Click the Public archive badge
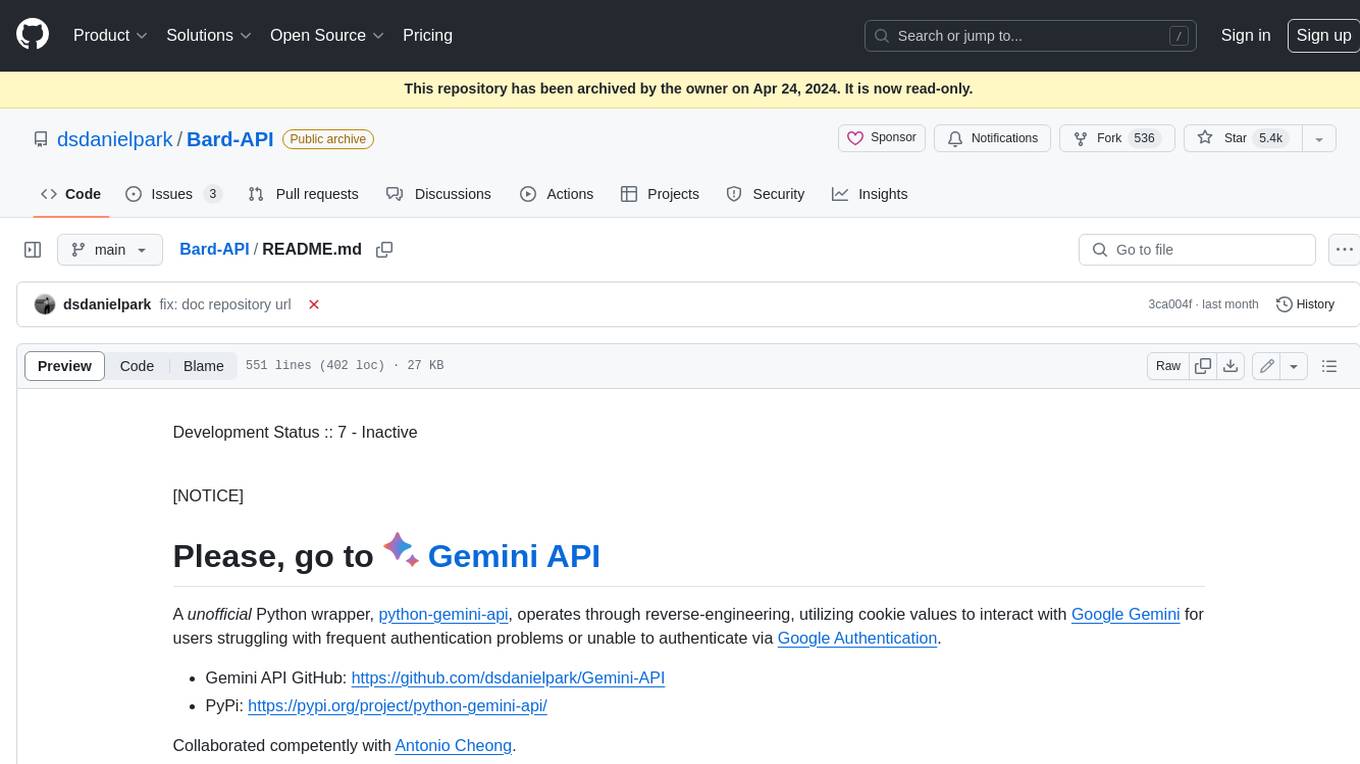Screen dimensions: 1360x764 (x=328, y=139)
